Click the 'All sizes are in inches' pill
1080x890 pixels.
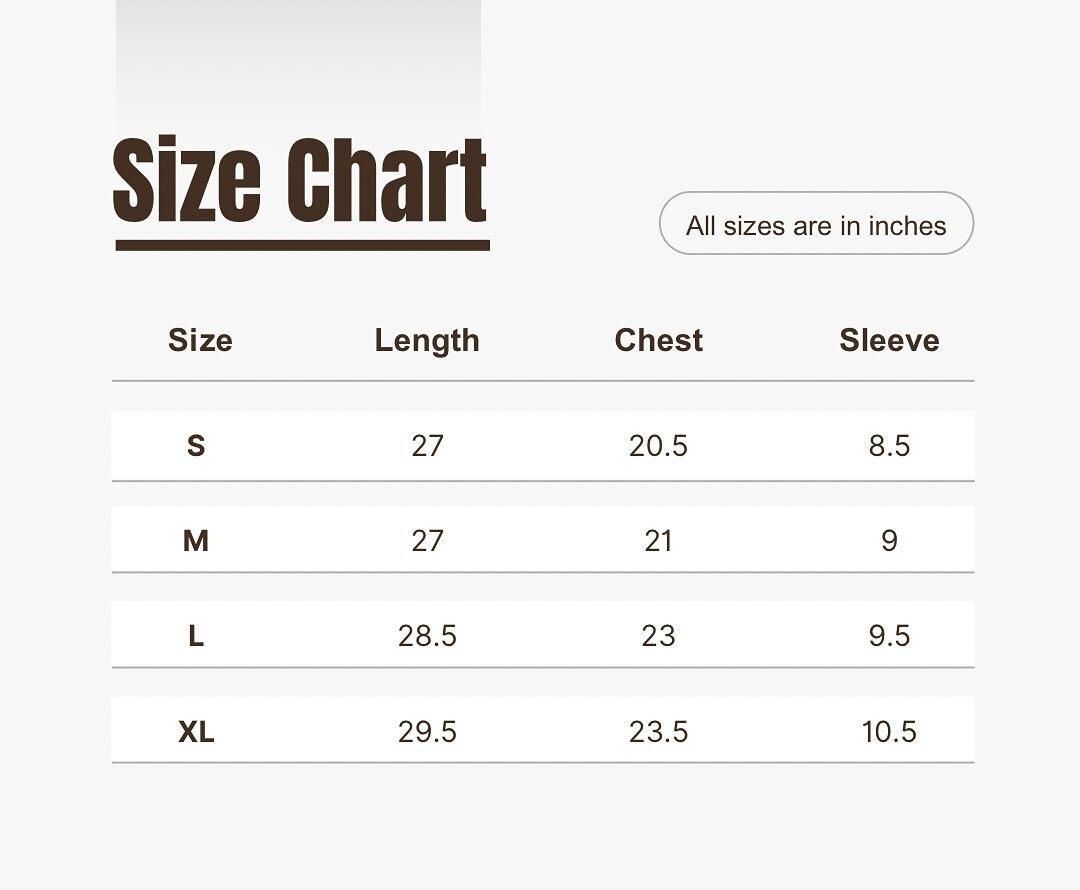pos(816,224)
